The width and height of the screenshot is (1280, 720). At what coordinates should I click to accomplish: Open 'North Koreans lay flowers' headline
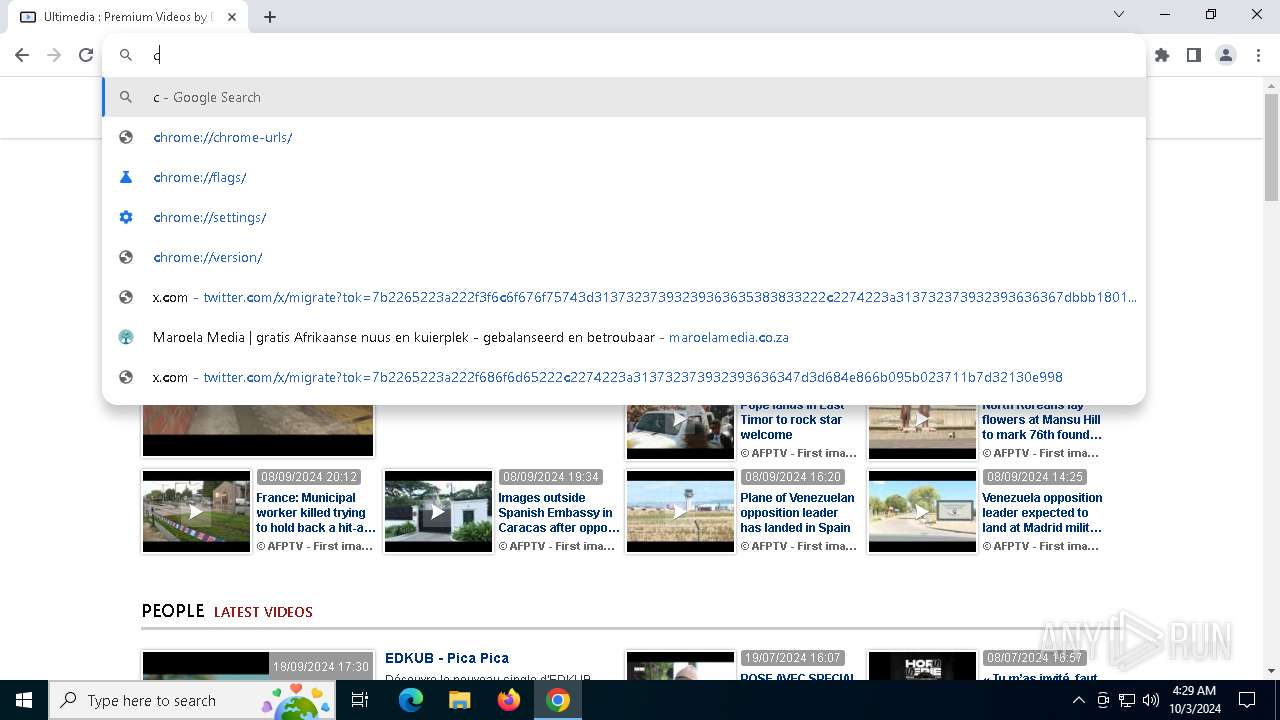tap(1042, 420)
